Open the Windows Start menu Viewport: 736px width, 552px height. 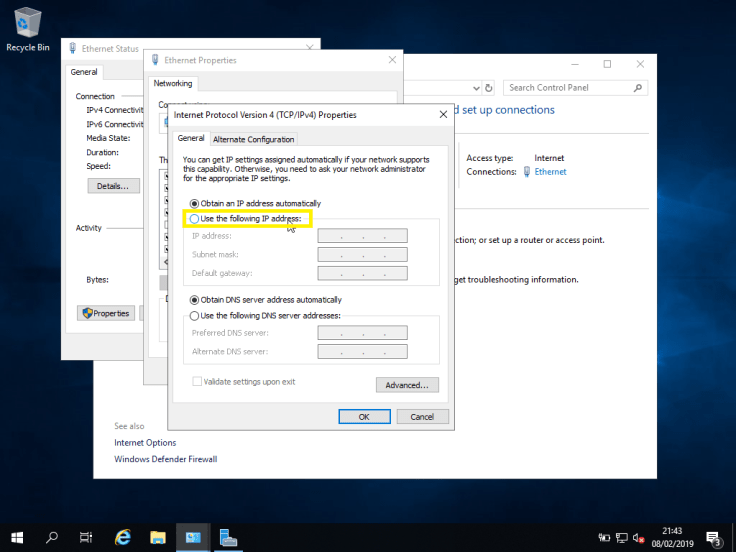click(x=18, y=537)
